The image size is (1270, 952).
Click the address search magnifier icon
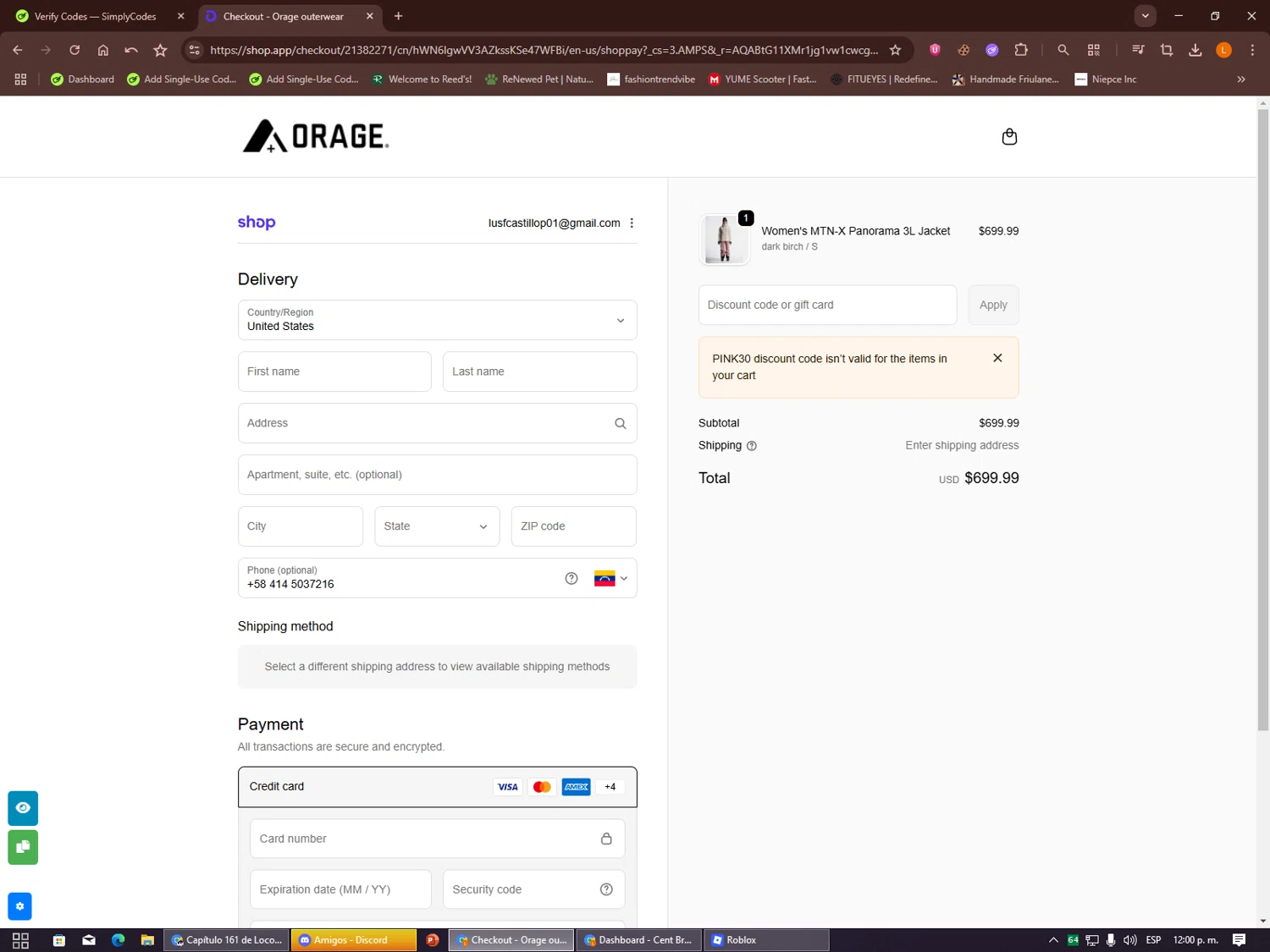621,423
